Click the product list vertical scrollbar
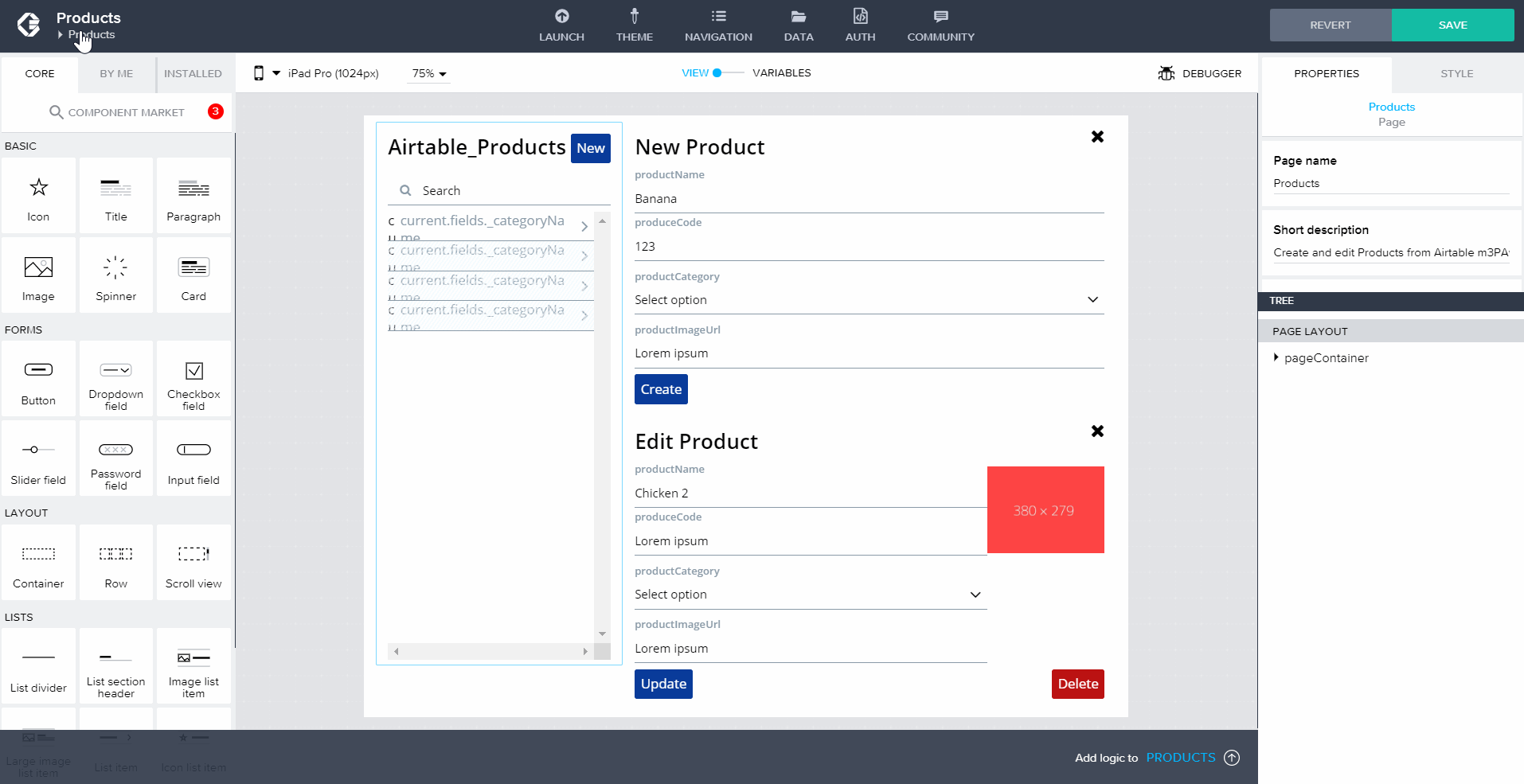1524x784 pixels. pyautogui.click(x=603, y=427)
